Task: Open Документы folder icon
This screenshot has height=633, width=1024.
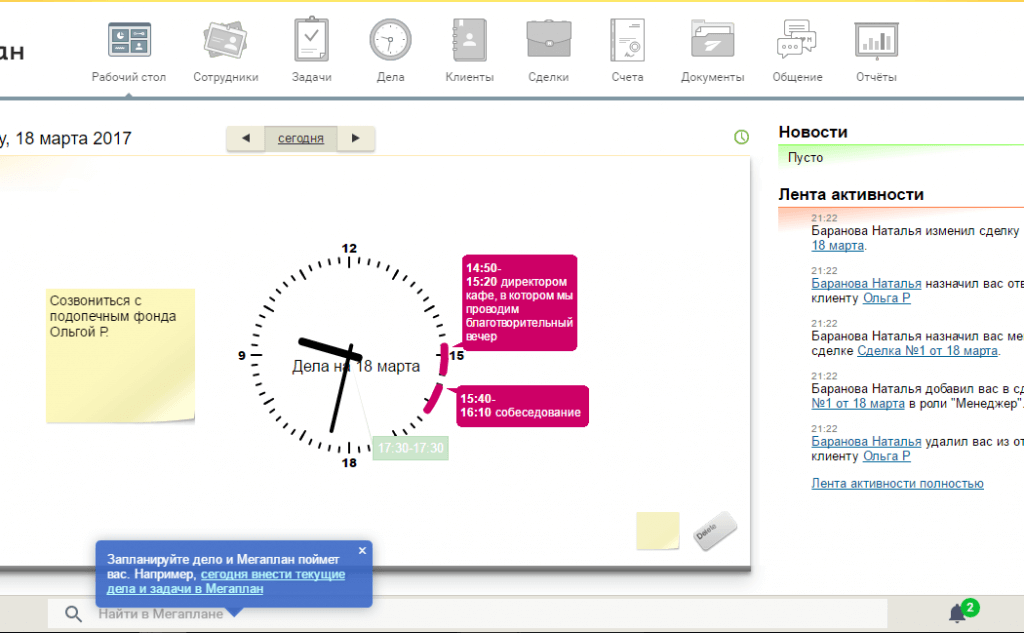Action: point(712,41)
